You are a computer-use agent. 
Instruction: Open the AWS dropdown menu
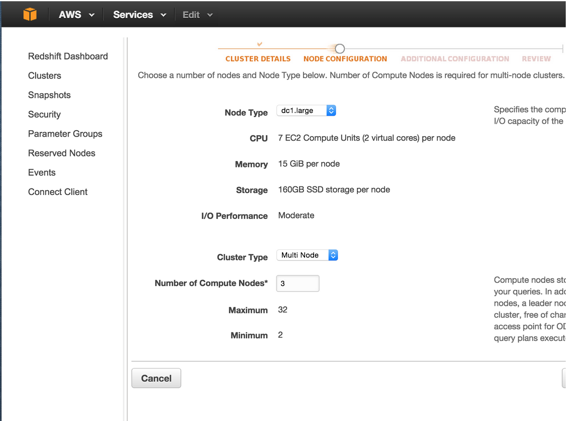(76, 15)
